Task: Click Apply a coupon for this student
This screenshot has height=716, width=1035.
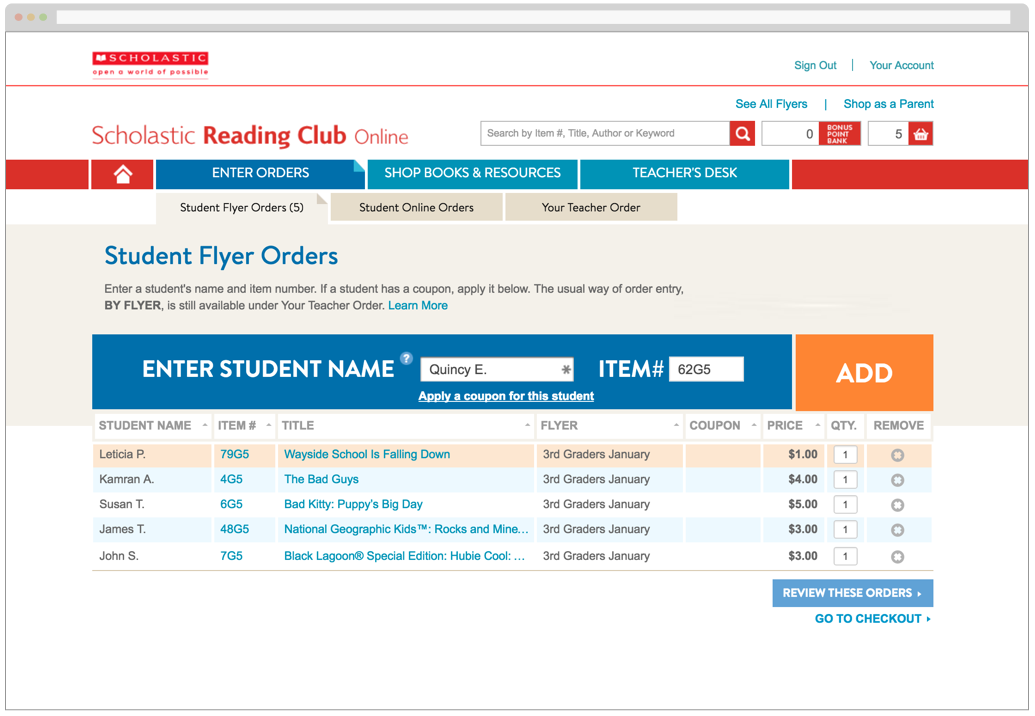Action: (x=506, y=396)
